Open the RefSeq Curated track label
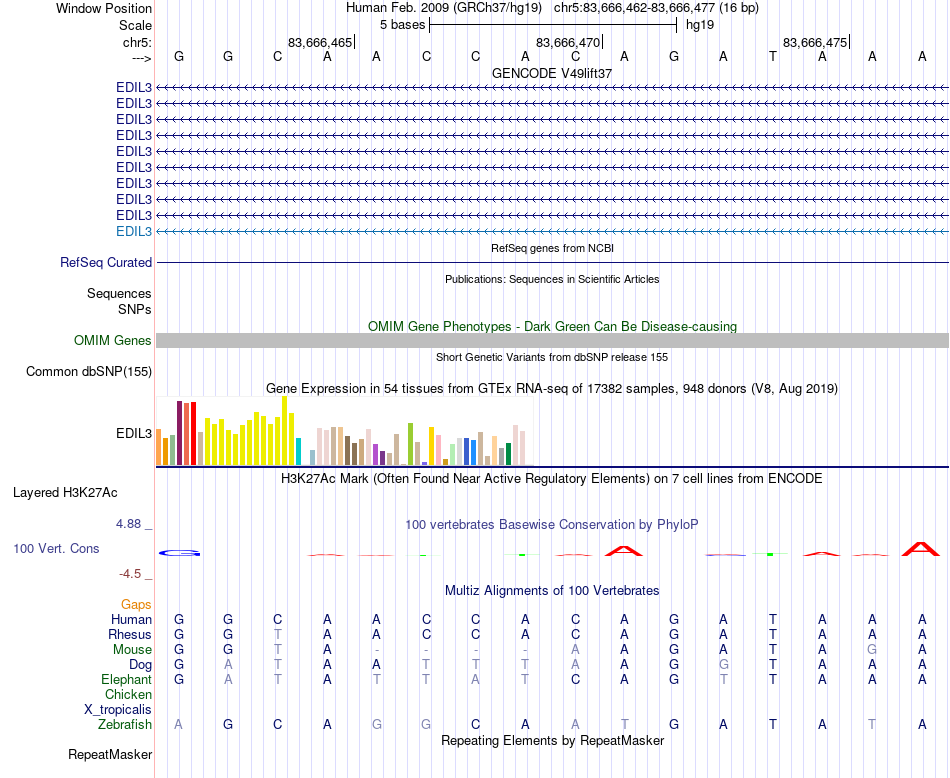The image size is (950, 778). point(106,262)
